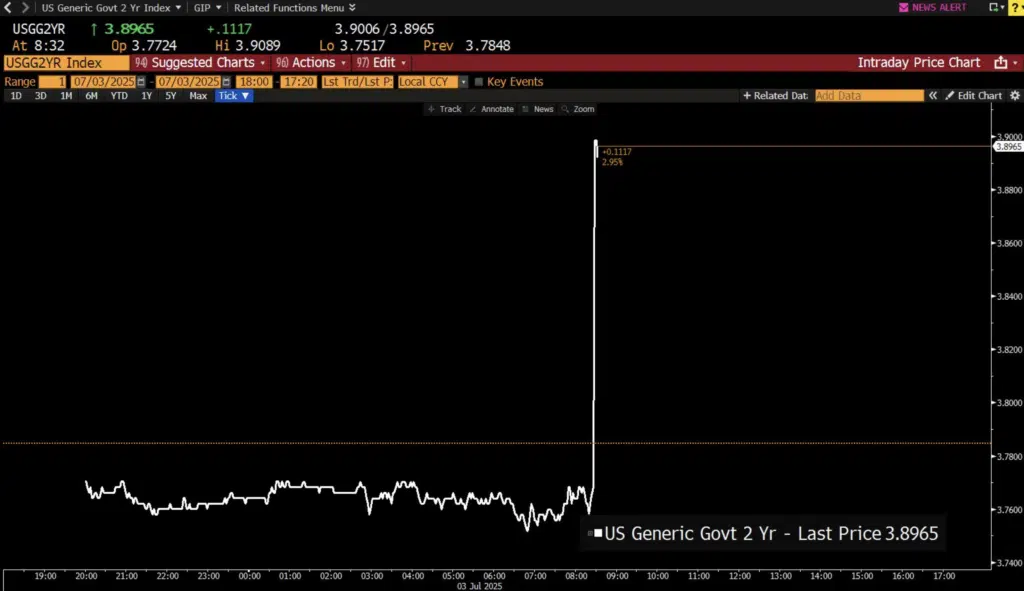1024x591 pixels.
Task: Open the Local CCY currency dropdown
Action: tap(463, 82)
